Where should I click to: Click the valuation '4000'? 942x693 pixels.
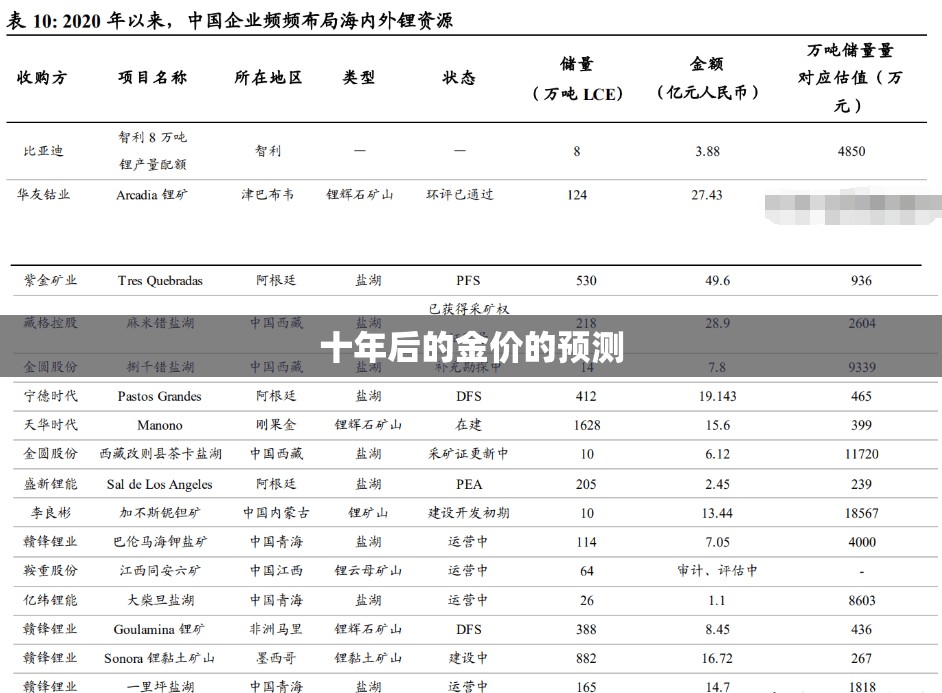pos(861,542)
